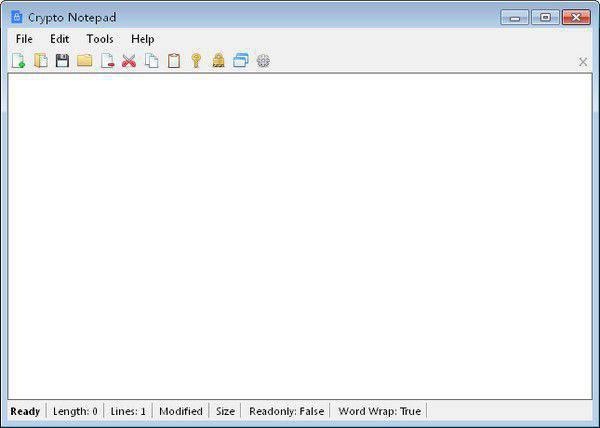Viewport: 600px width, 428px height.
Task: Click the Crypto Notepad title bar lock icon
Action: coord(16,17)
